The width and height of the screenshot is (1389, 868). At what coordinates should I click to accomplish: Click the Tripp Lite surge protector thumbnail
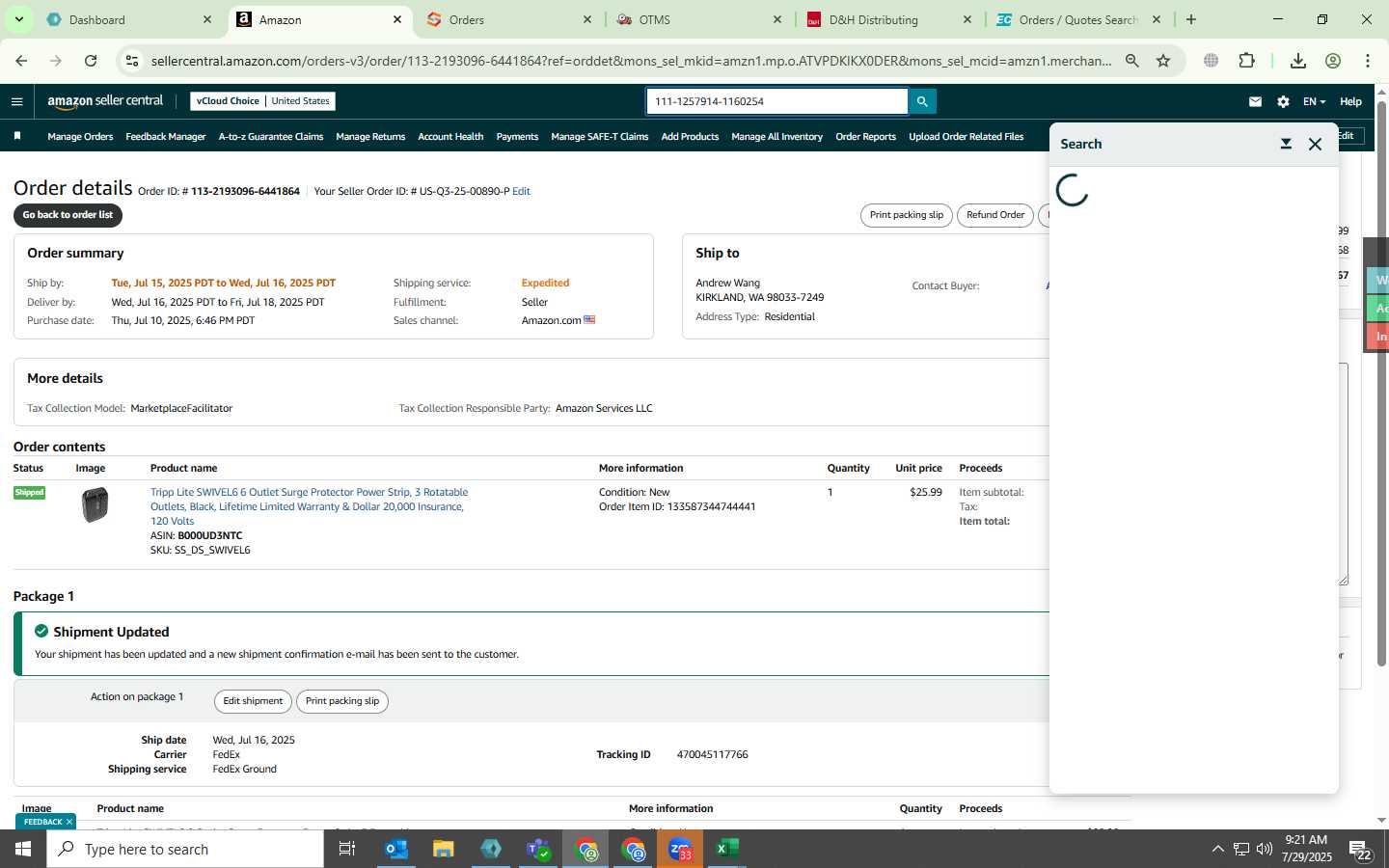coord(95,504)
